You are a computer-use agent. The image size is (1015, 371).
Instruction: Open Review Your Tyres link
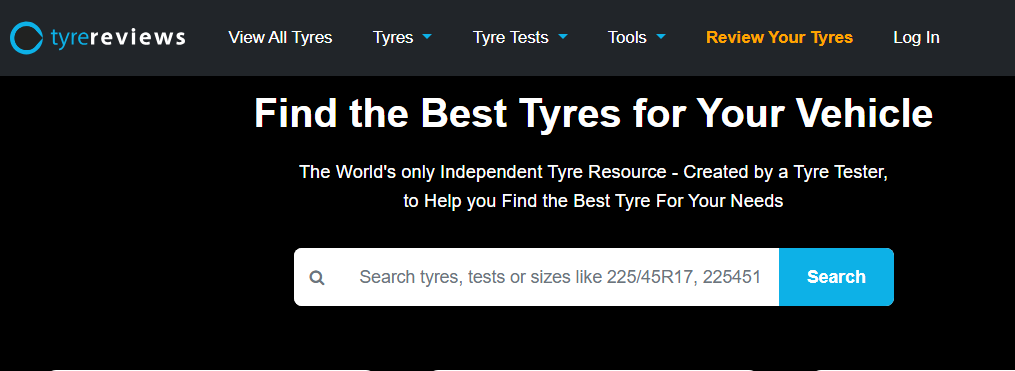(x=779, y=38)
